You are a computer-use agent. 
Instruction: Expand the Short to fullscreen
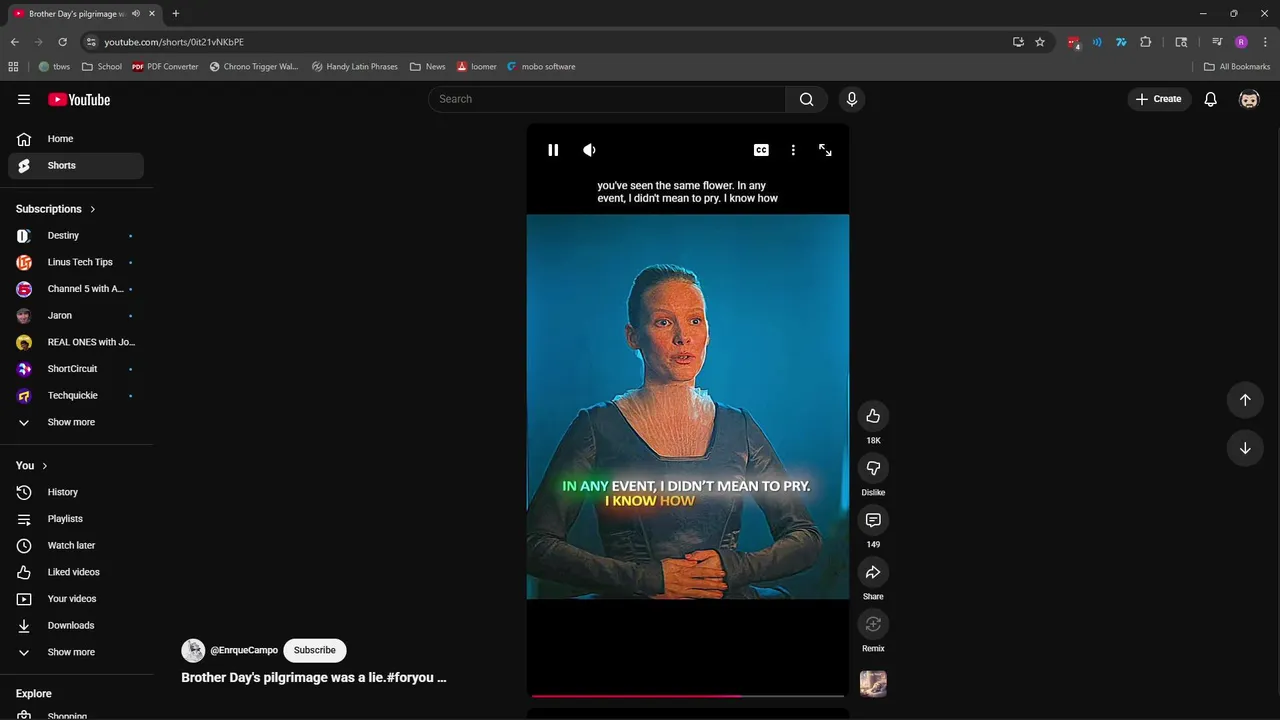click(825, 150)
